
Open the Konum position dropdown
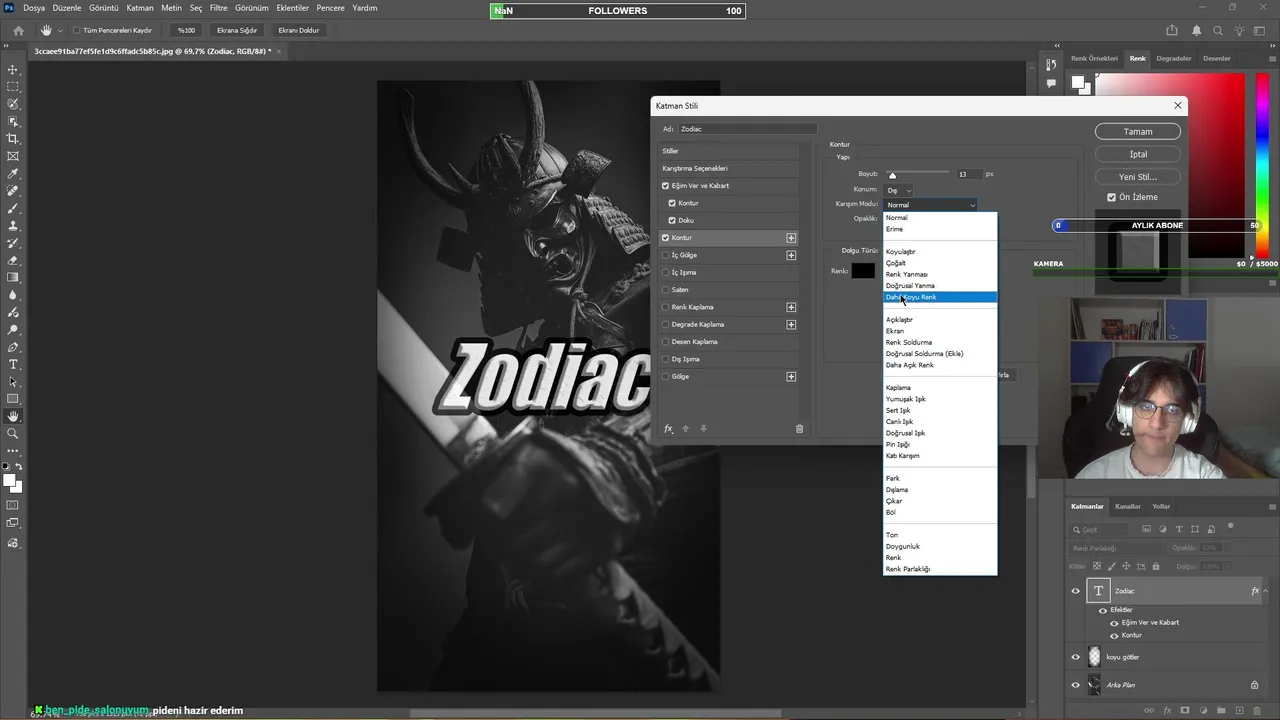pos(900,190)
